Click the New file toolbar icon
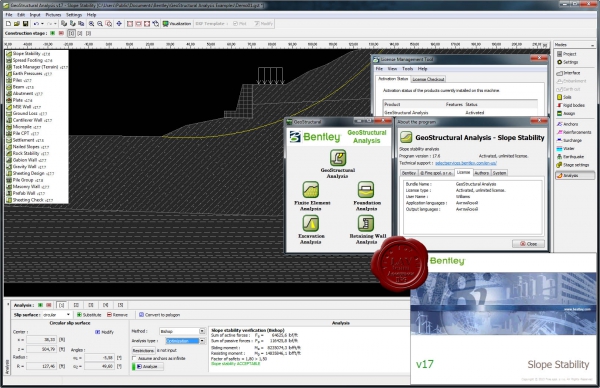Image resolution: width=600 pixels, height=388 pixels. [x=8, y=24]
